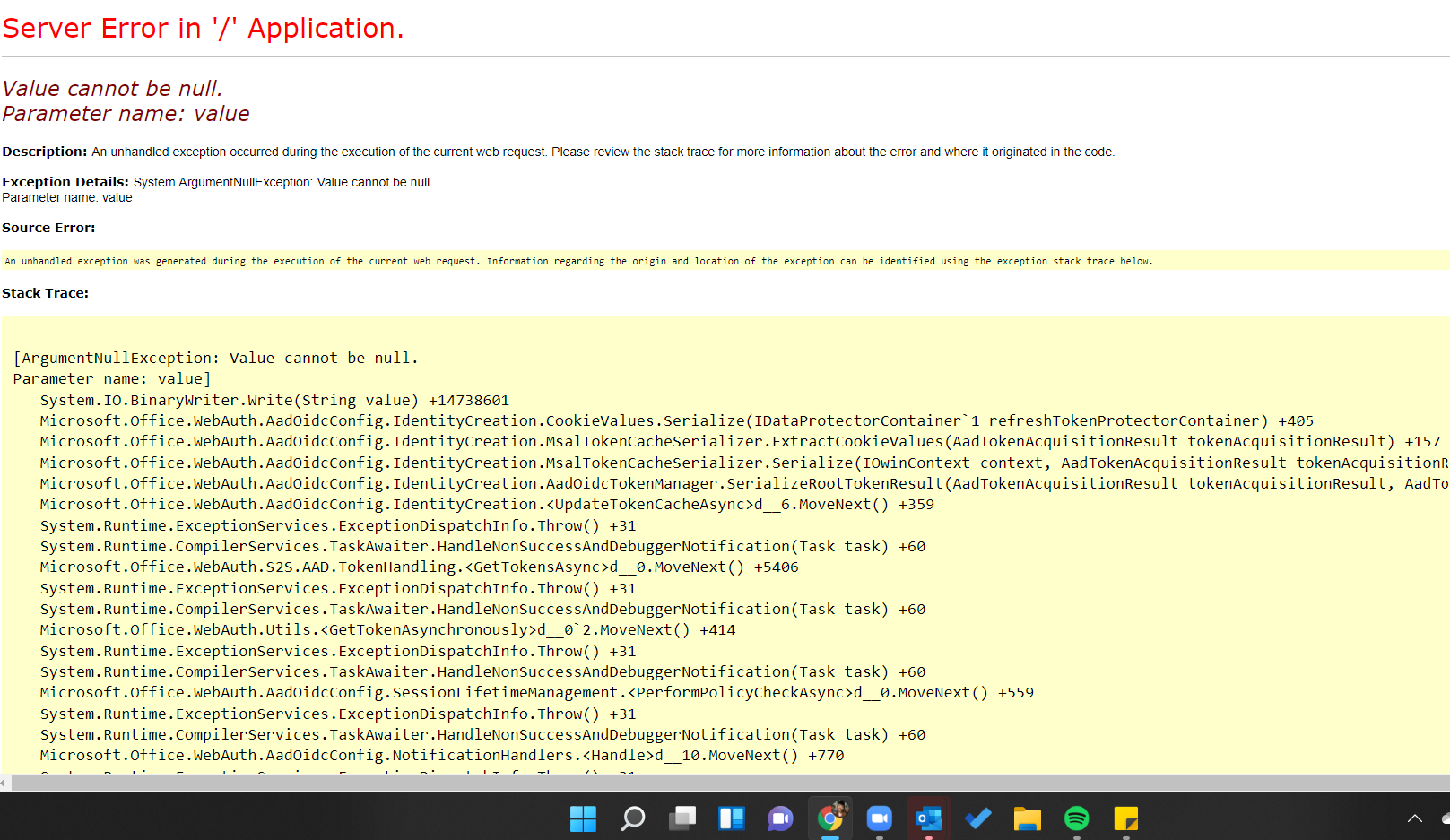
Task: Open Windows Search from the taskbar
Action: click(633, 818)
